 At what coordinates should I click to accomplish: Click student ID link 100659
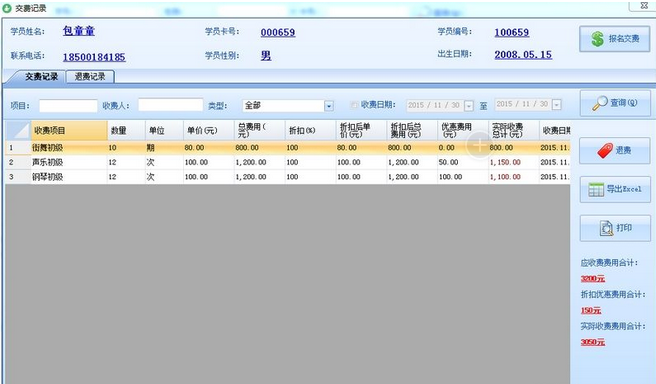coord(512,32)
